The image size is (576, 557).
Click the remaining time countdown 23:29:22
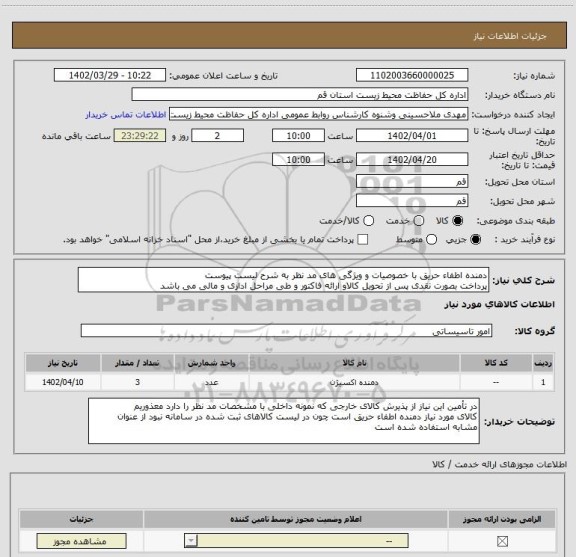[x=140, y=136]
